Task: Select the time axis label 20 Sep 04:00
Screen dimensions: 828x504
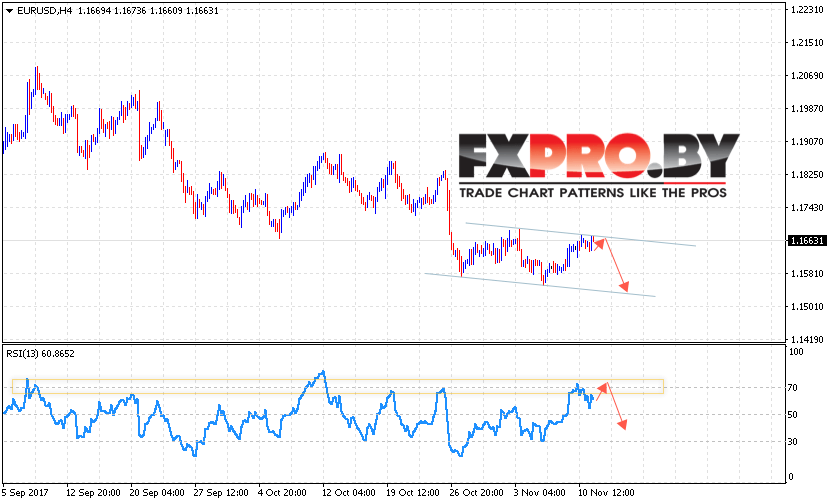Action: [157, 493]
